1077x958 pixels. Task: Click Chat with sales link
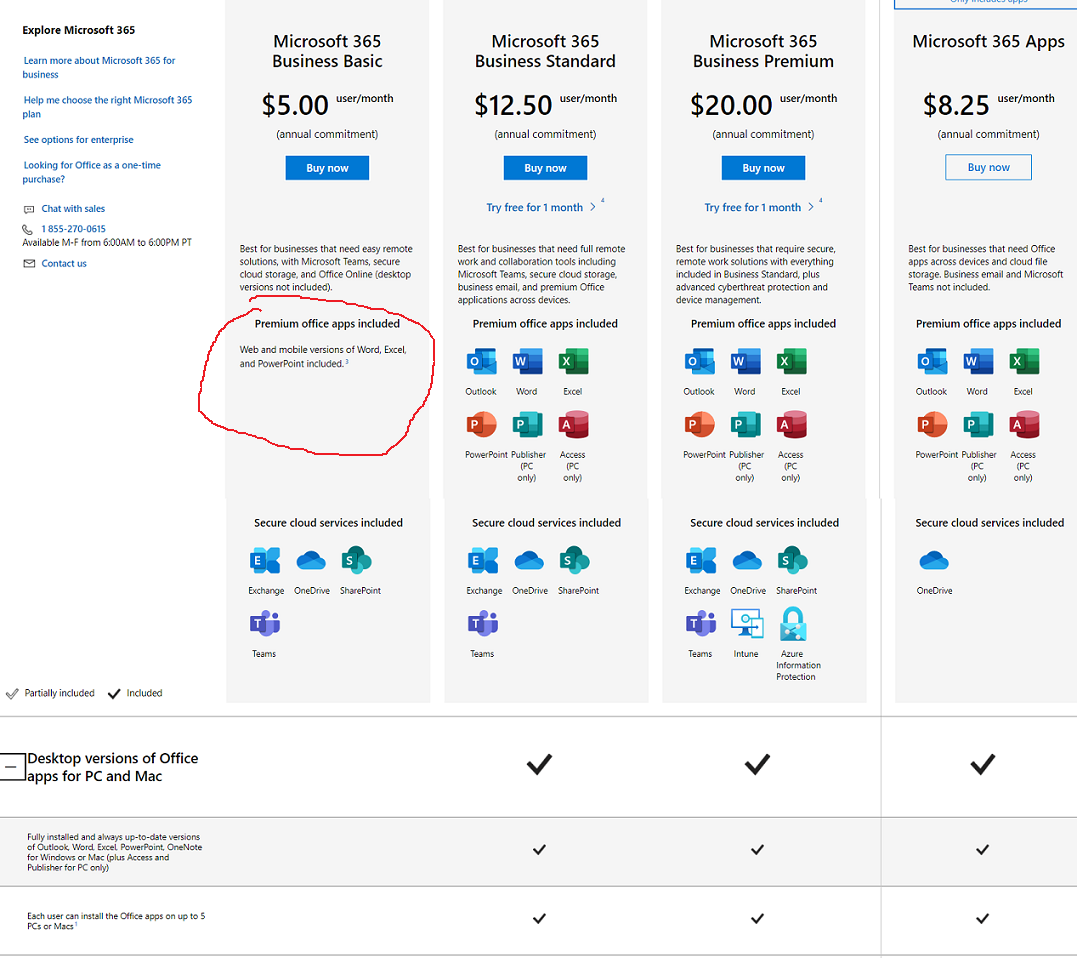click(73, 208)
